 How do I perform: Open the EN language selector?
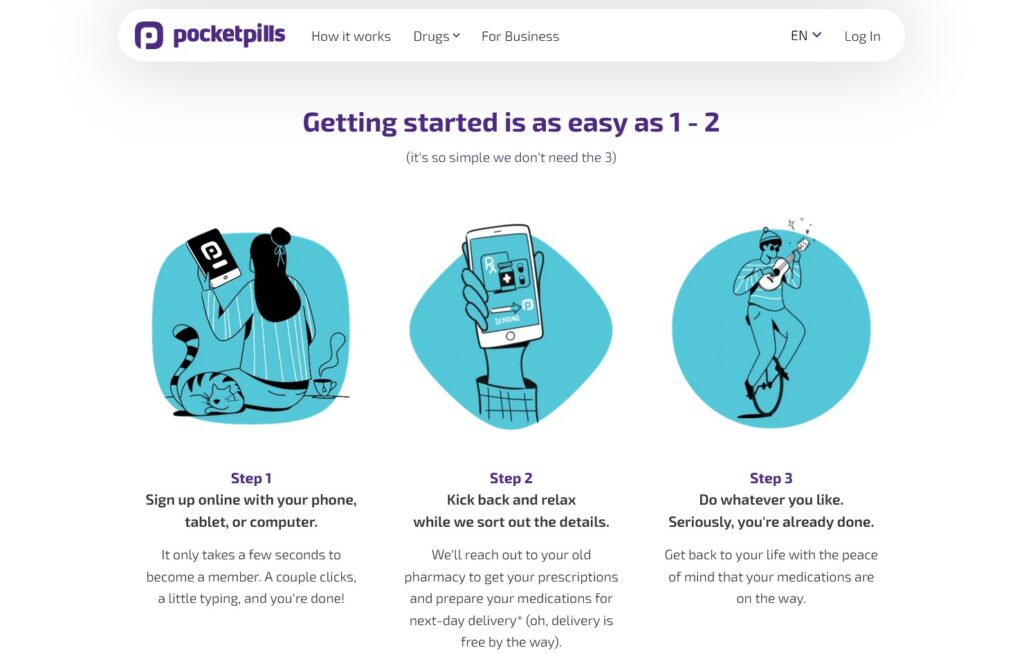[x=806, y=35]
